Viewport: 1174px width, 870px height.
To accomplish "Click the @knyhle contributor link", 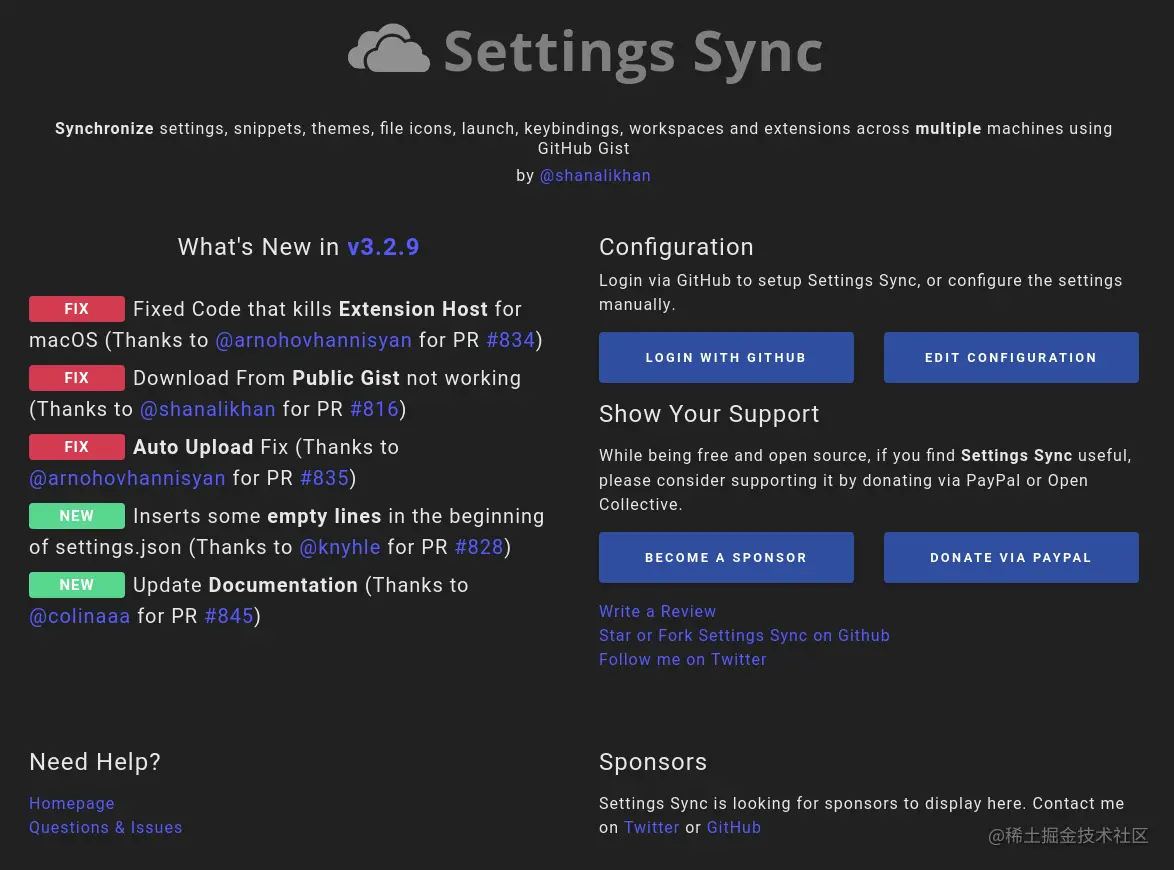I will [x=340, y=547].
